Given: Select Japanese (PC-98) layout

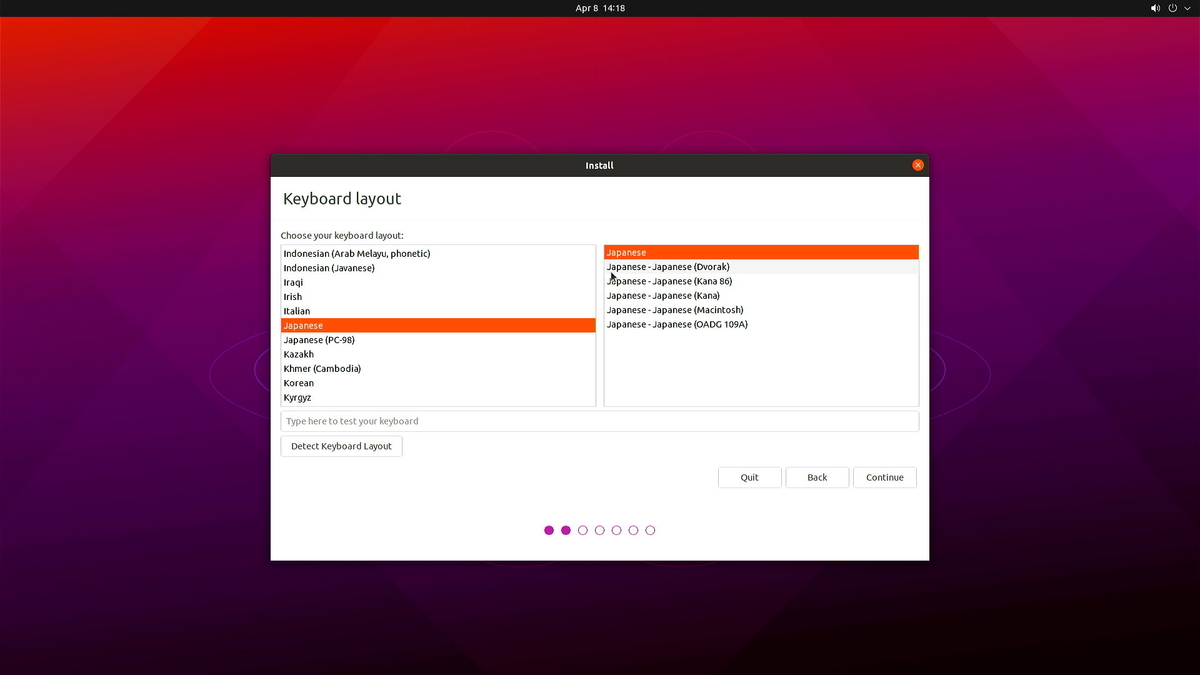Looking at the screenshot, I should point(438,340).
